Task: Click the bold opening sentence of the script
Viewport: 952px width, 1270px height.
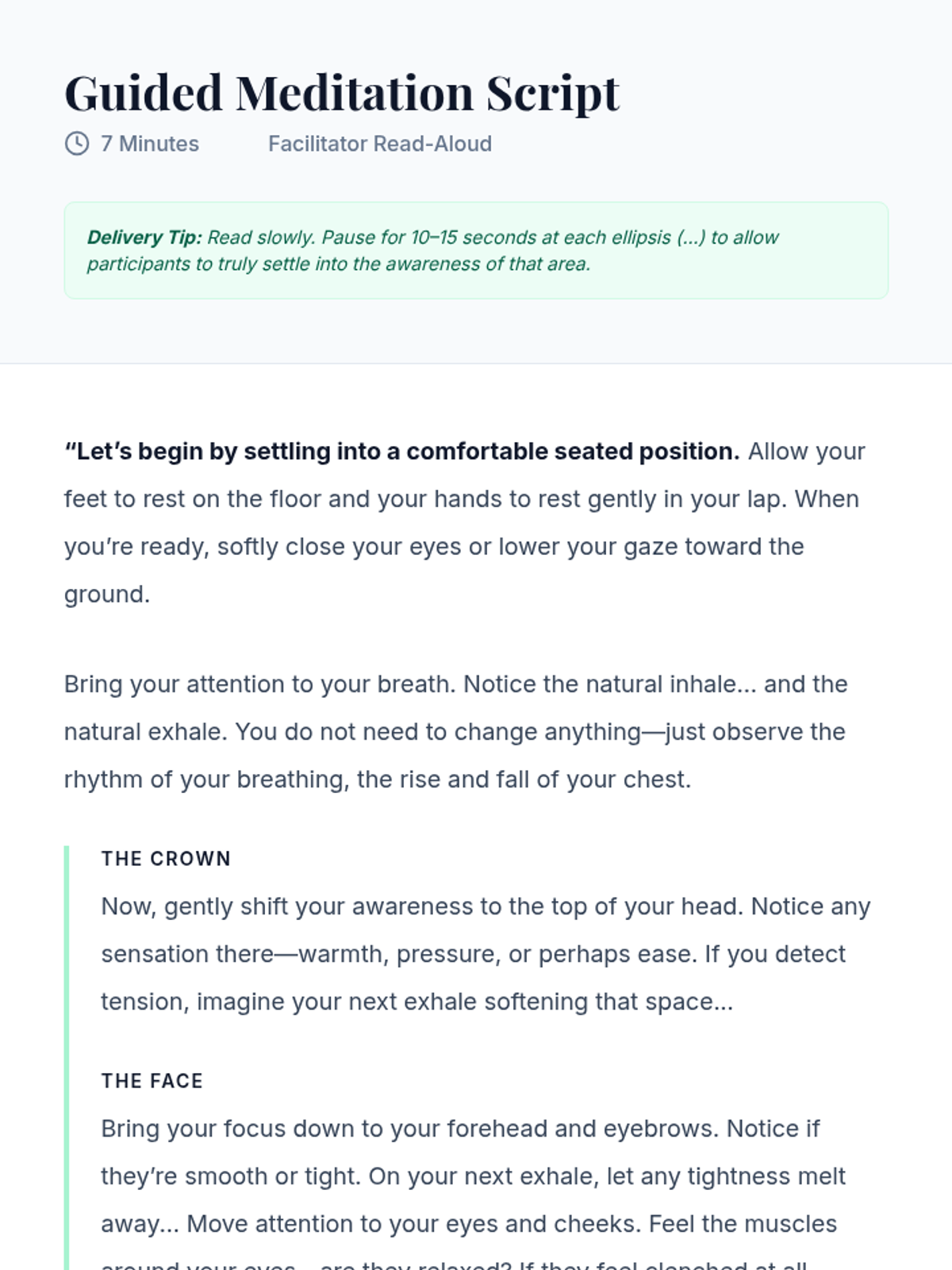Action: pyautogui.click(x=402, y=451)
